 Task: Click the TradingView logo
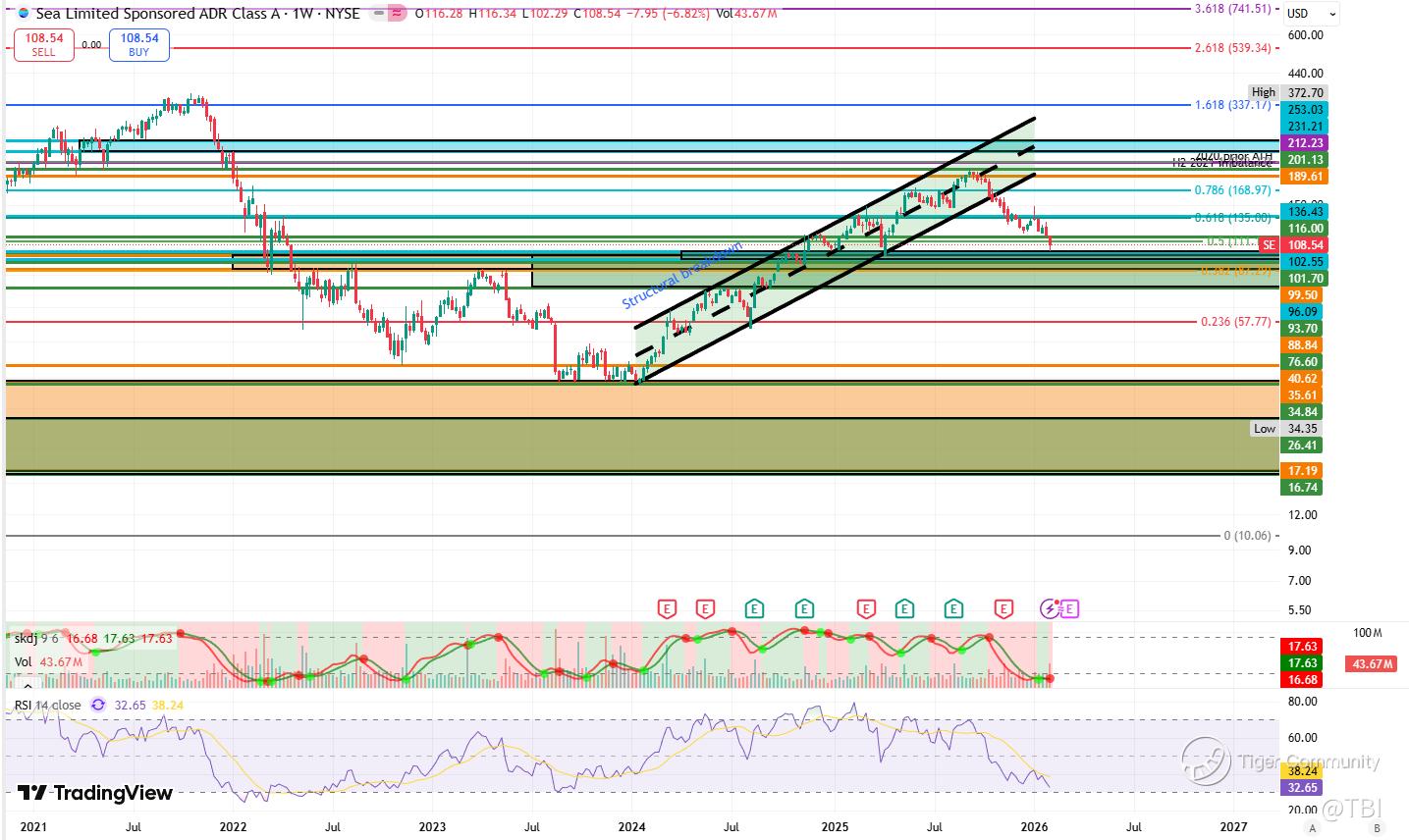pyautogui.click(x=95, y=793)
